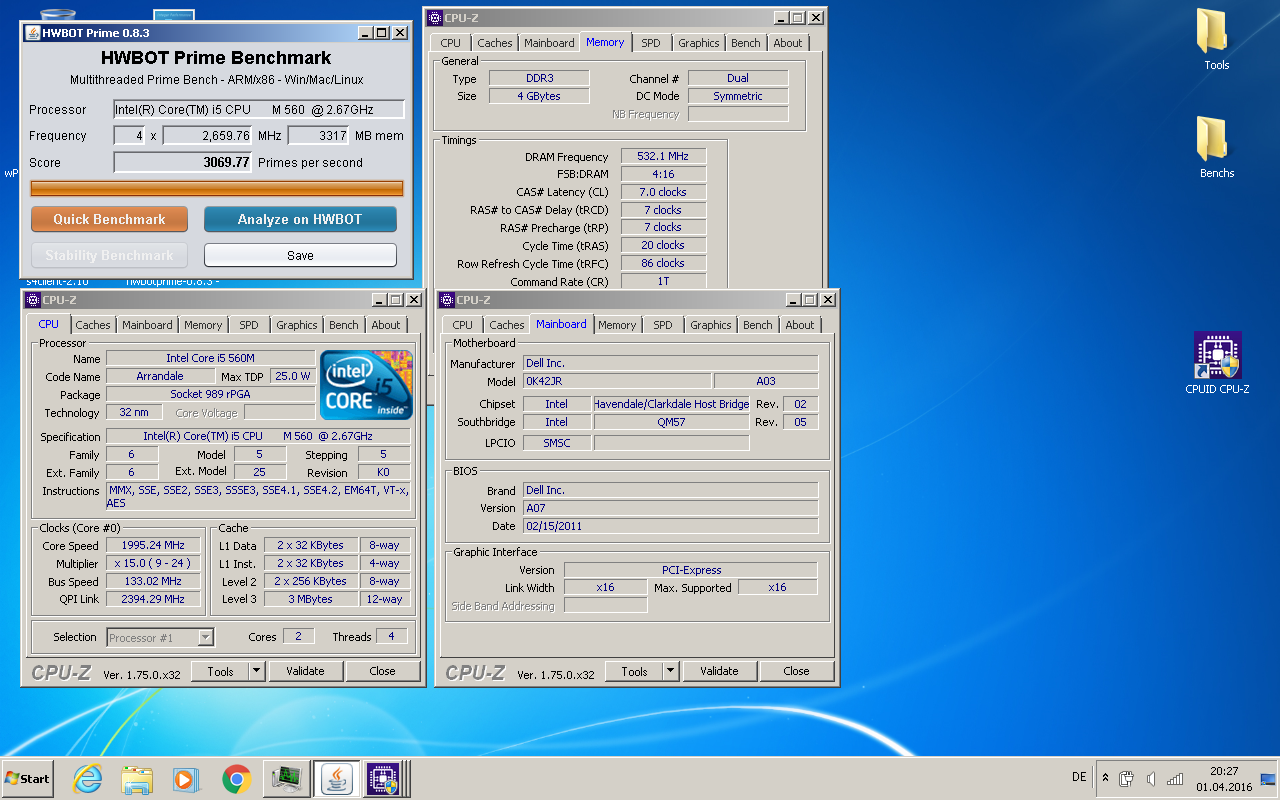Image resolution: width=1280 pixels, height=800 pixels.
Task: Switch to CPU tab in Mainboard window
Action: click(x=463, y=325)
